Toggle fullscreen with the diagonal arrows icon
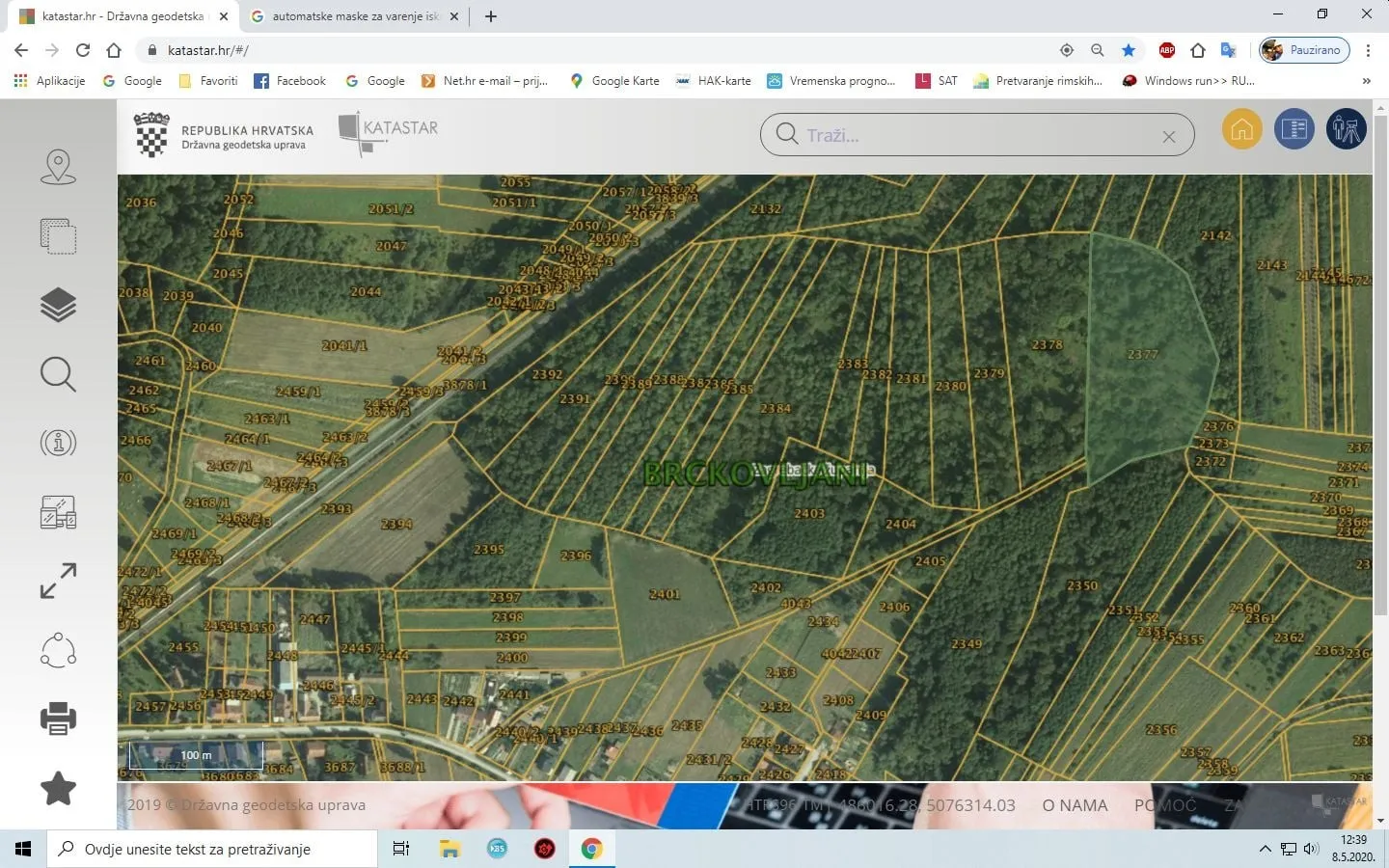1389x868 pixels. (58, 581)
